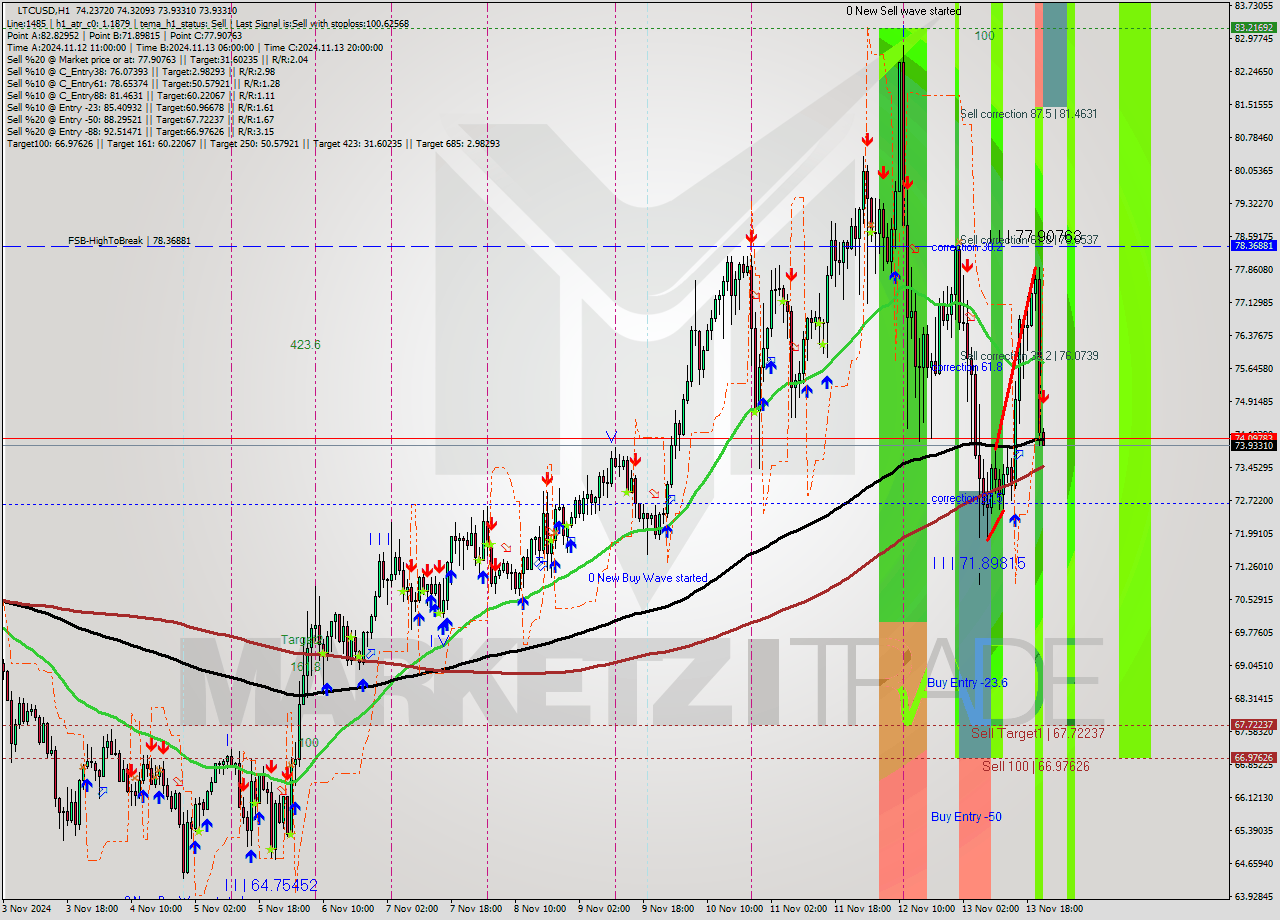Image resolution: width=1280 pixels, height=920 pixels.
Task: Click the 80.05365 price axis value
Action: point(1253,170)
